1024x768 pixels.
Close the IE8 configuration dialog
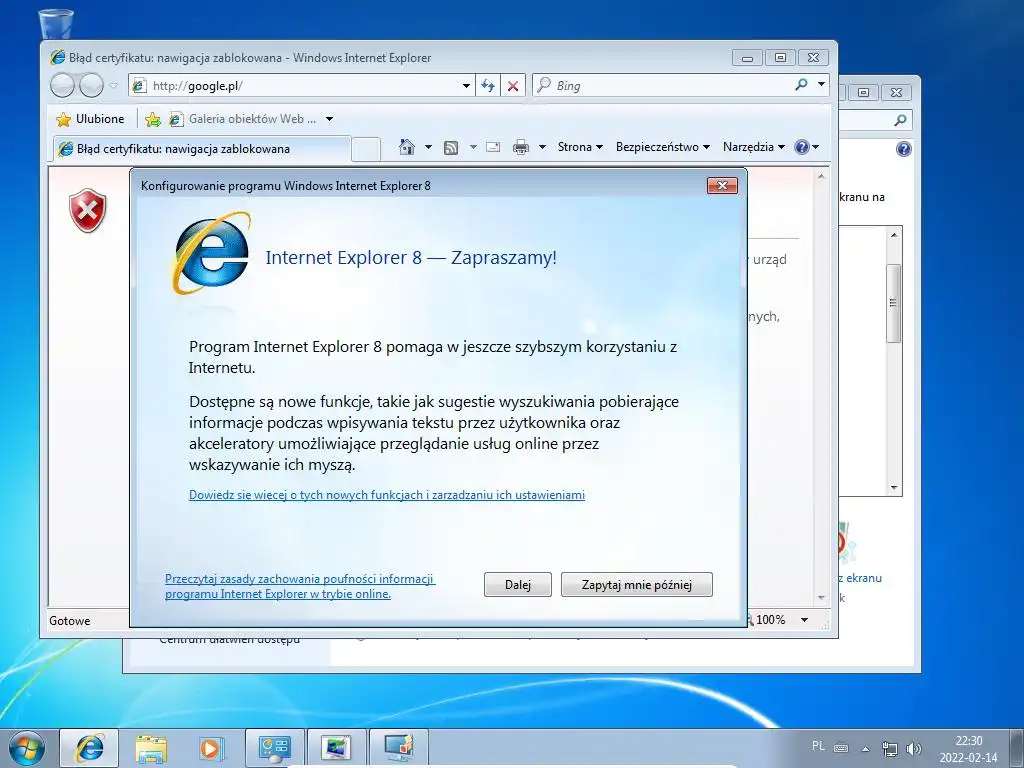[722, 185]
